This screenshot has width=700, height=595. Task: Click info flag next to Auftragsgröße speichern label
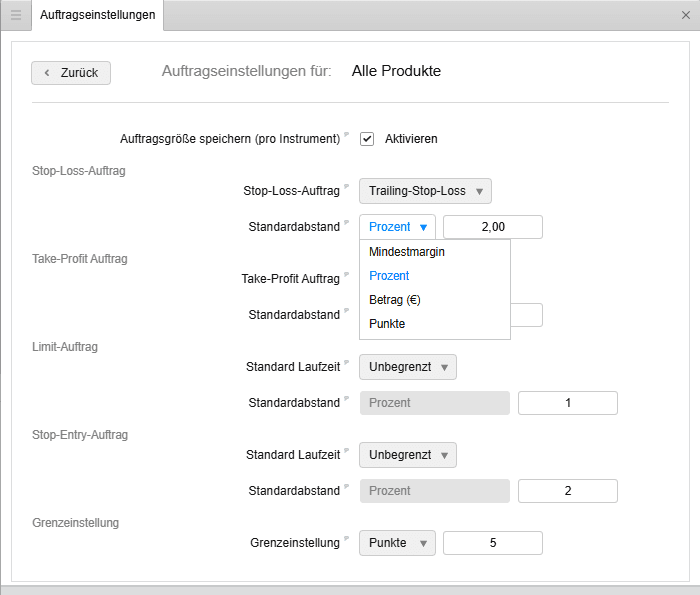(348, 136)
